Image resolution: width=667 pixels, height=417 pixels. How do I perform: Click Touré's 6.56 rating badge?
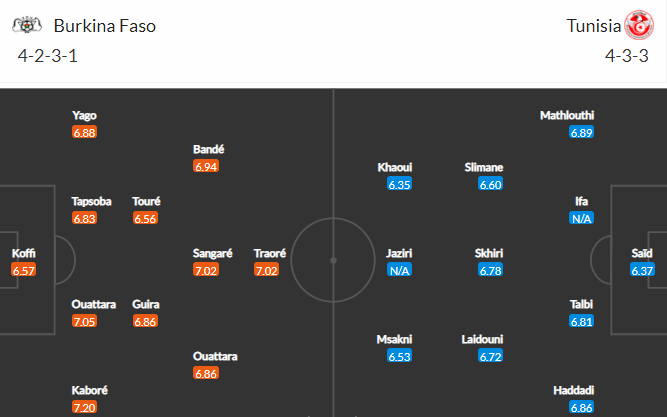(145, 218)
